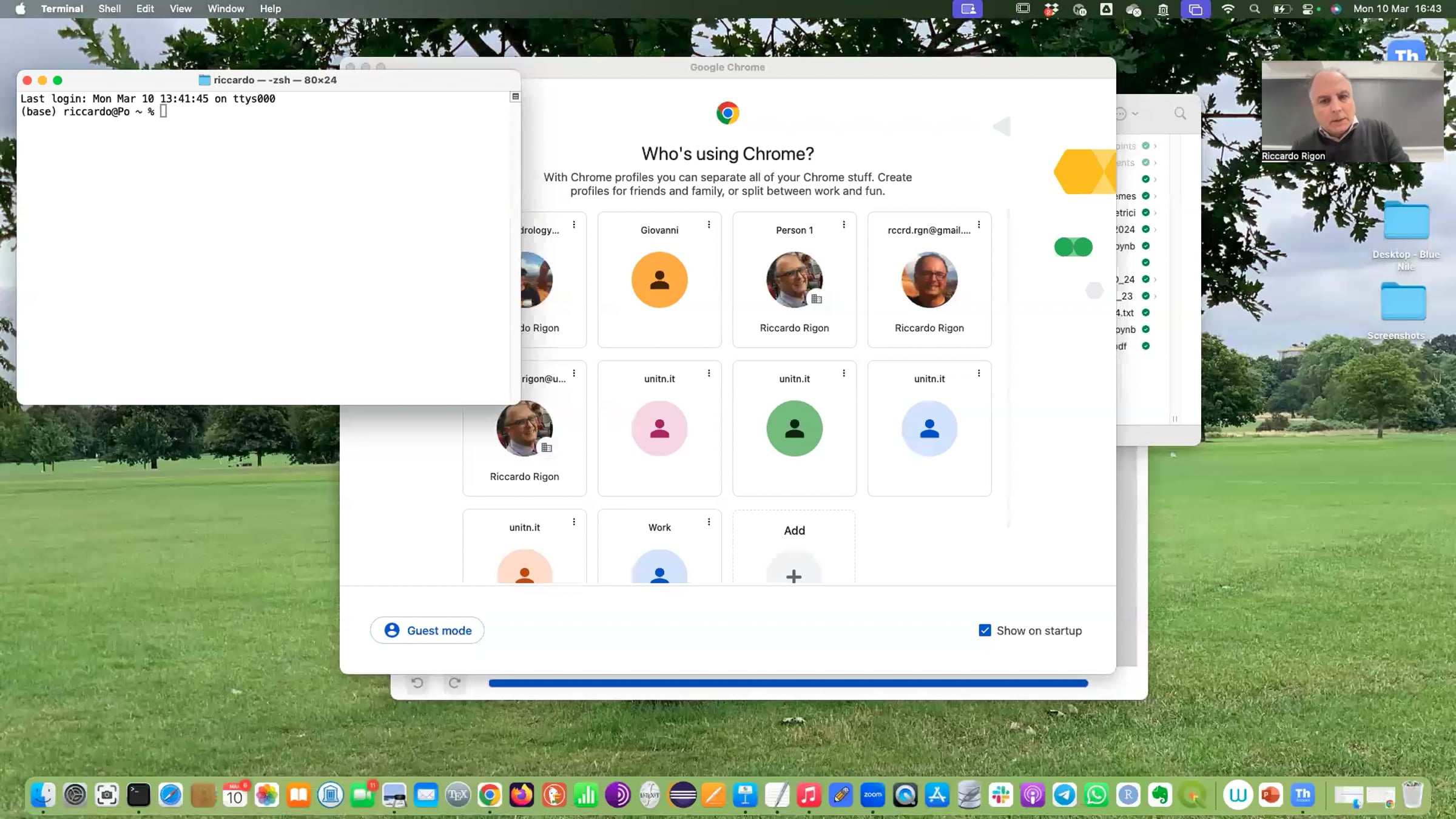Choose the rccrd.rgn@gmail Chrome profile
1456x819 pixels.
click(x=929, y=280)
